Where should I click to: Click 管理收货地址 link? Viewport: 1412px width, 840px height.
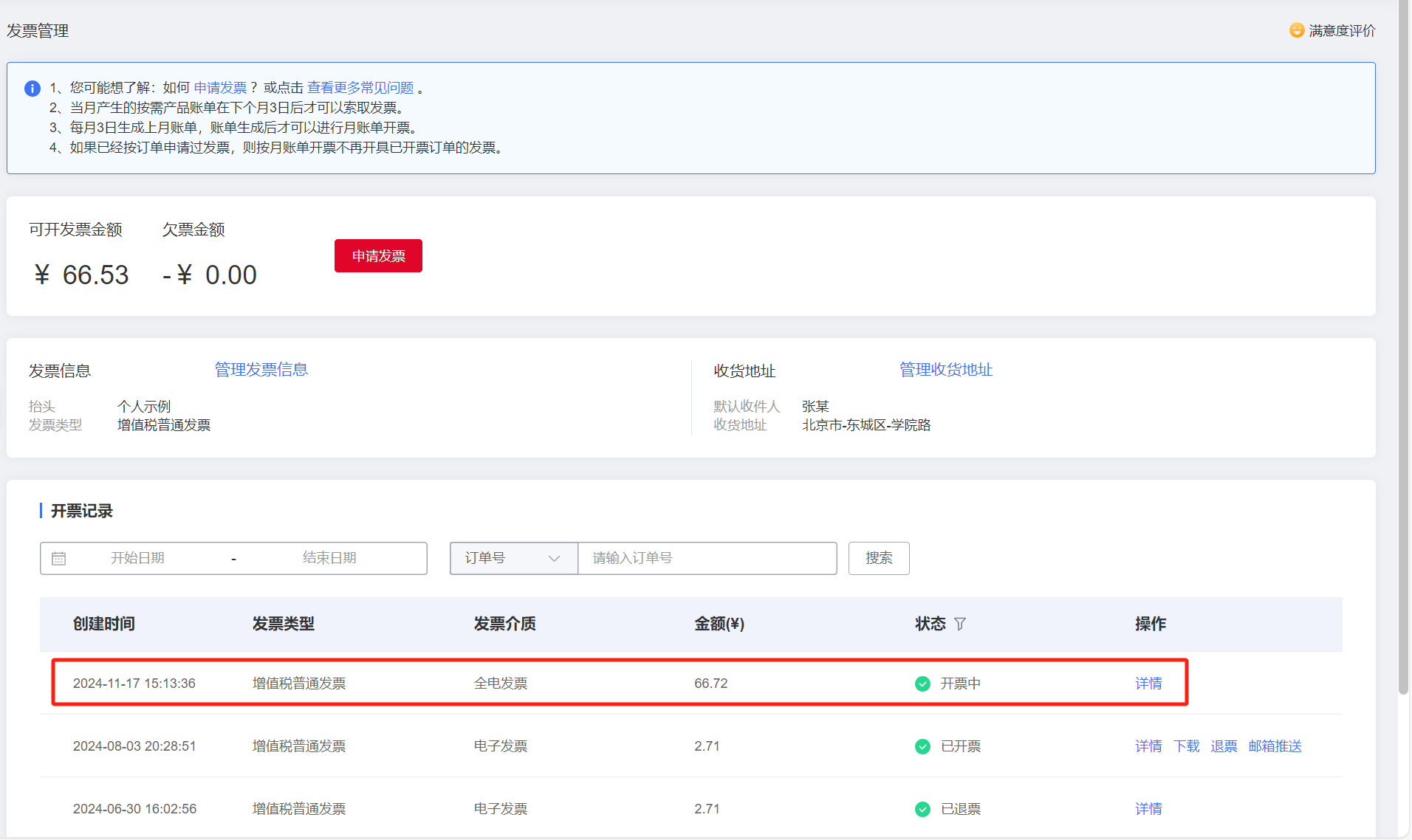click(946, 370)
